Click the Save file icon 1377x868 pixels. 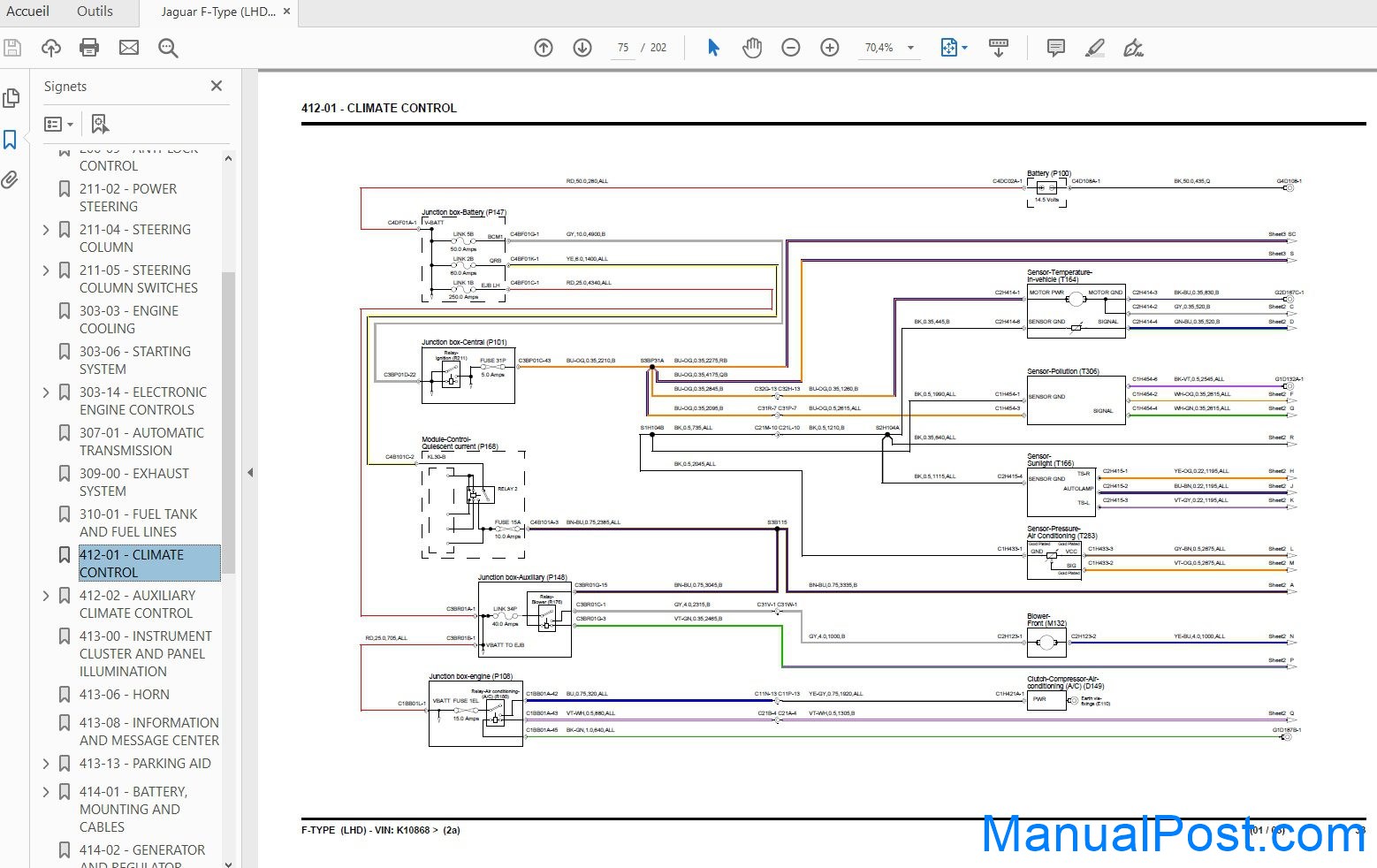11,48
